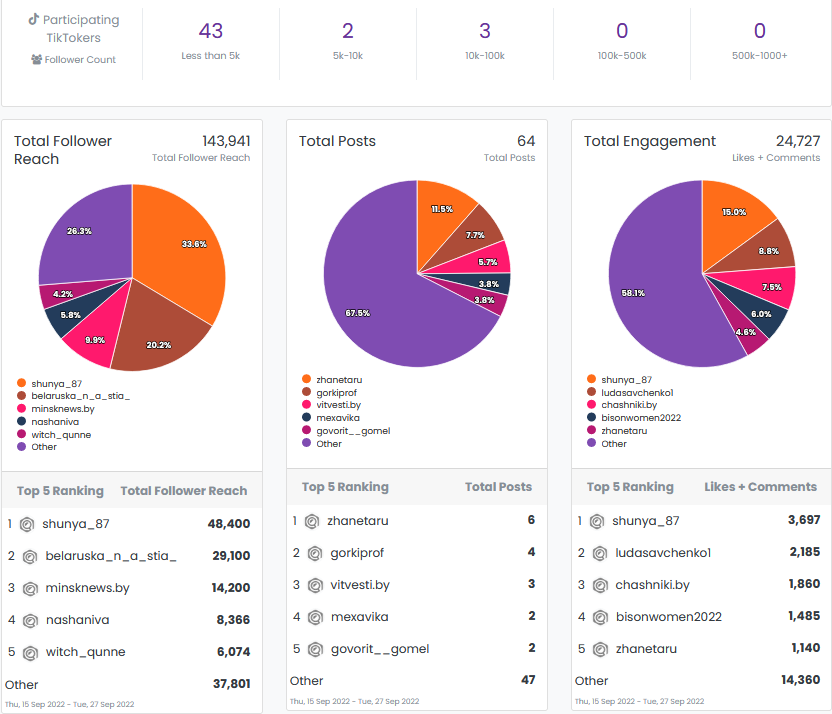The image size is (832, 714).
Task: Click profile icon next to shunya_87 in Follower Reach
Action: pos(28,524)
